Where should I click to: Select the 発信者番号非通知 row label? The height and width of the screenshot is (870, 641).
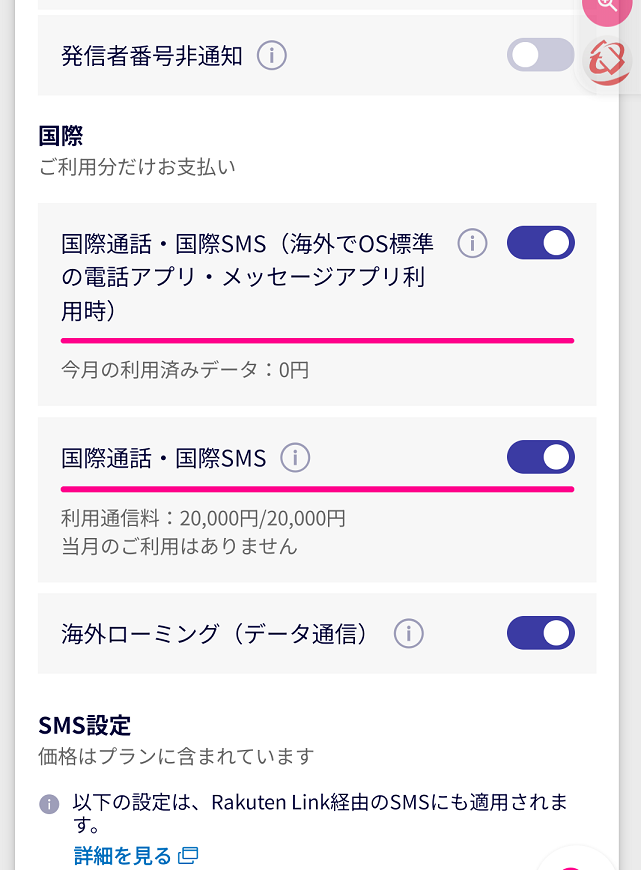(x=152, y=56)
